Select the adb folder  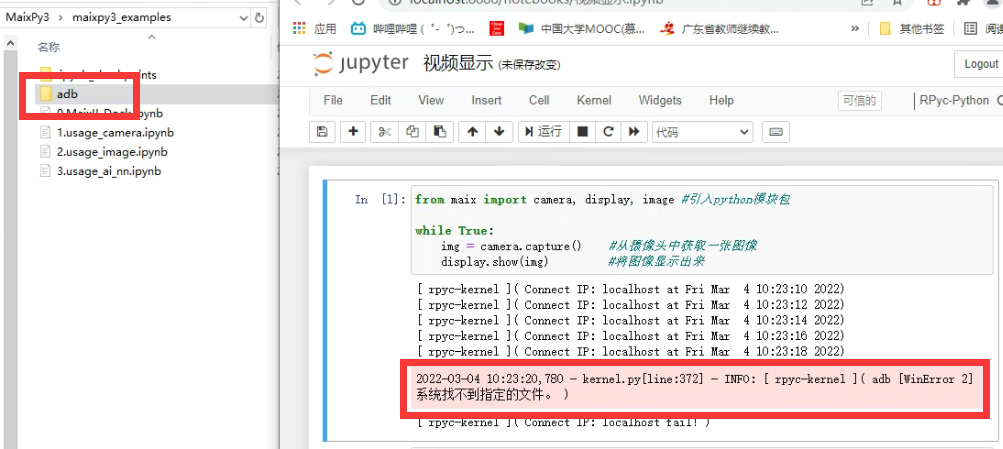pyautogui.click(x=67, y=93)
